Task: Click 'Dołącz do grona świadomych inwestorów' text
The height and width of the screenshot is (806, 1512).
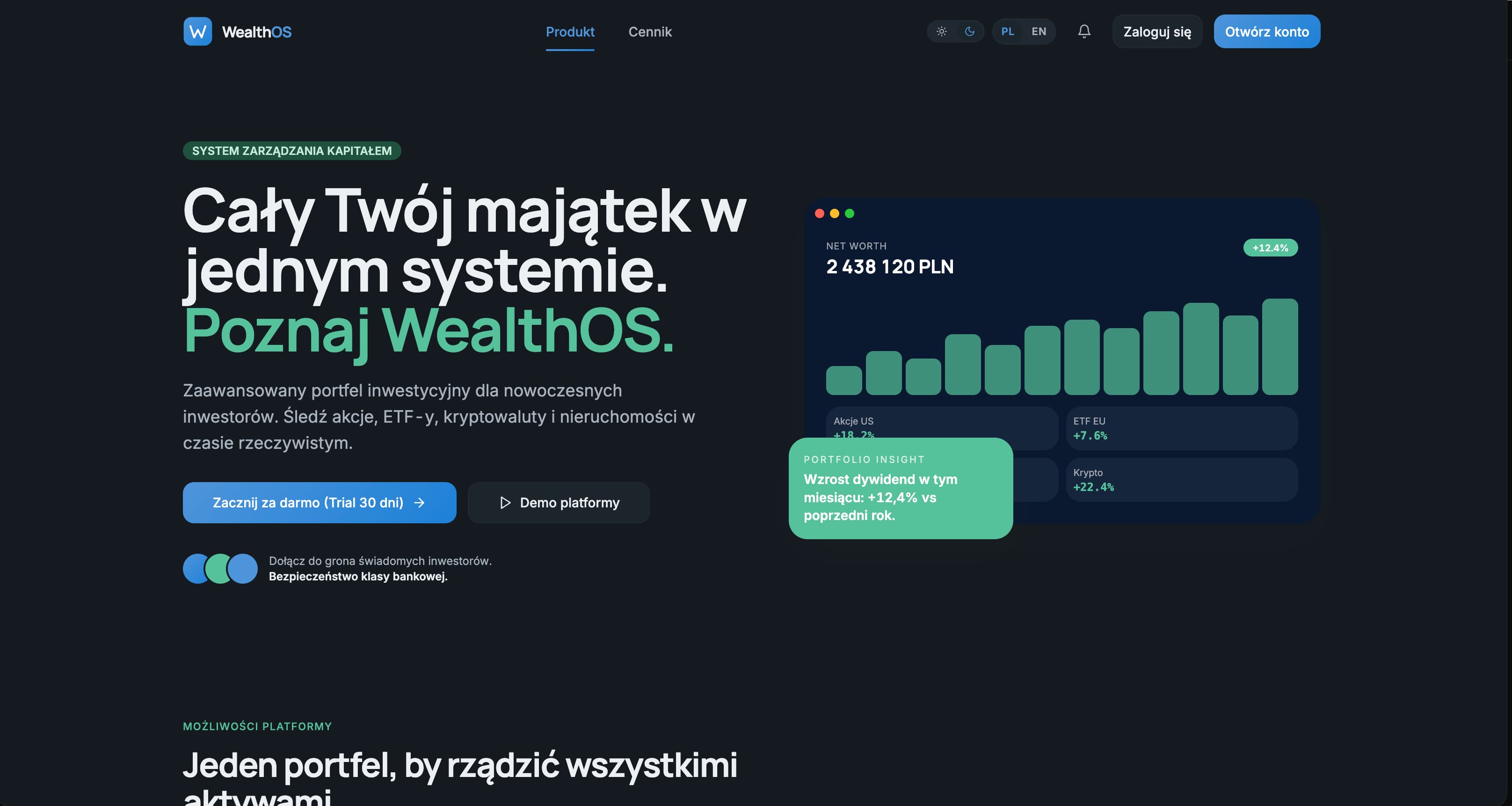Action: (x=380, y=561)
